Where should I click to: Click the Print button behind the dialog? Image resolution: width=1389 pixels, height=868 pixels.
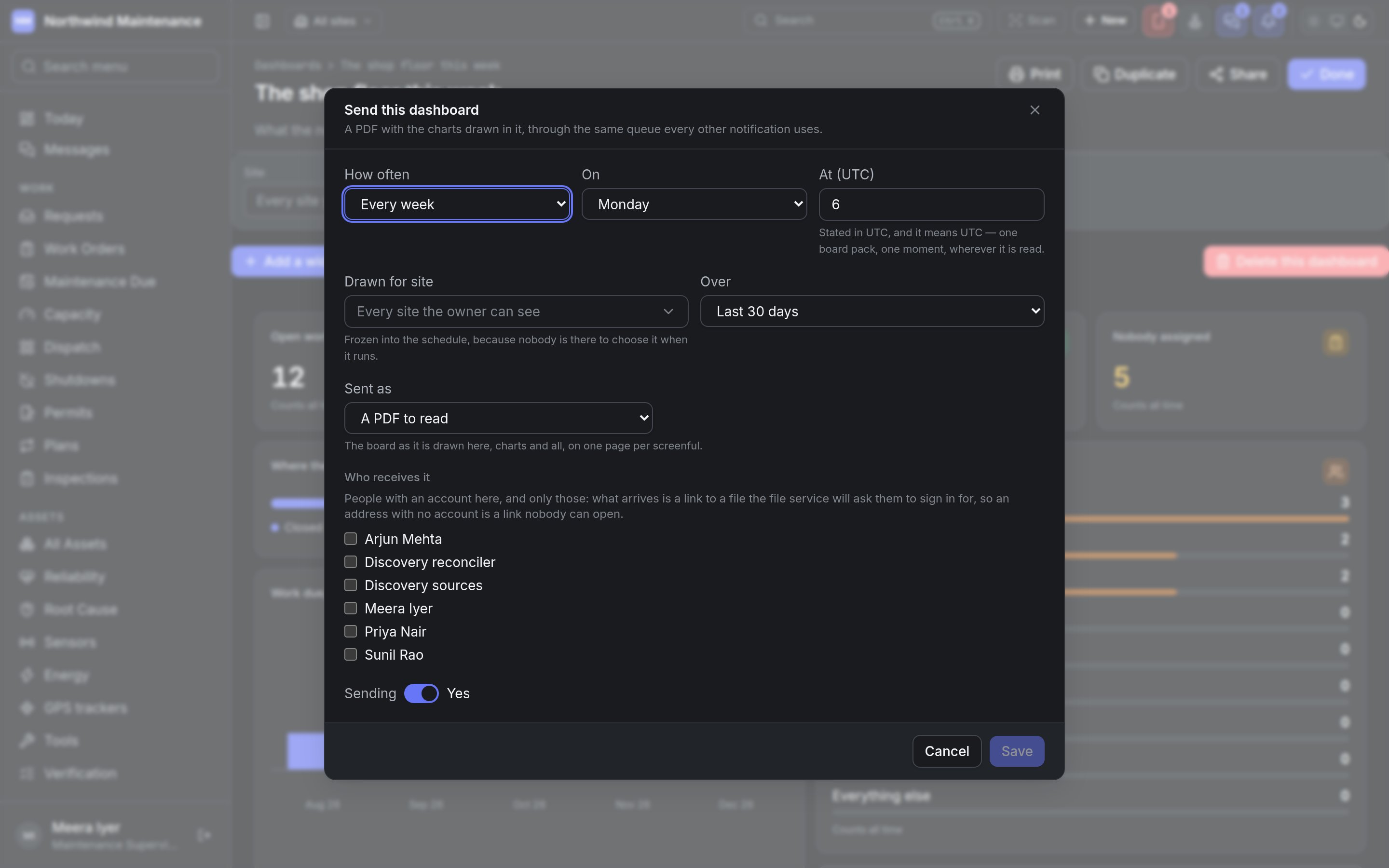(1035, 74)
